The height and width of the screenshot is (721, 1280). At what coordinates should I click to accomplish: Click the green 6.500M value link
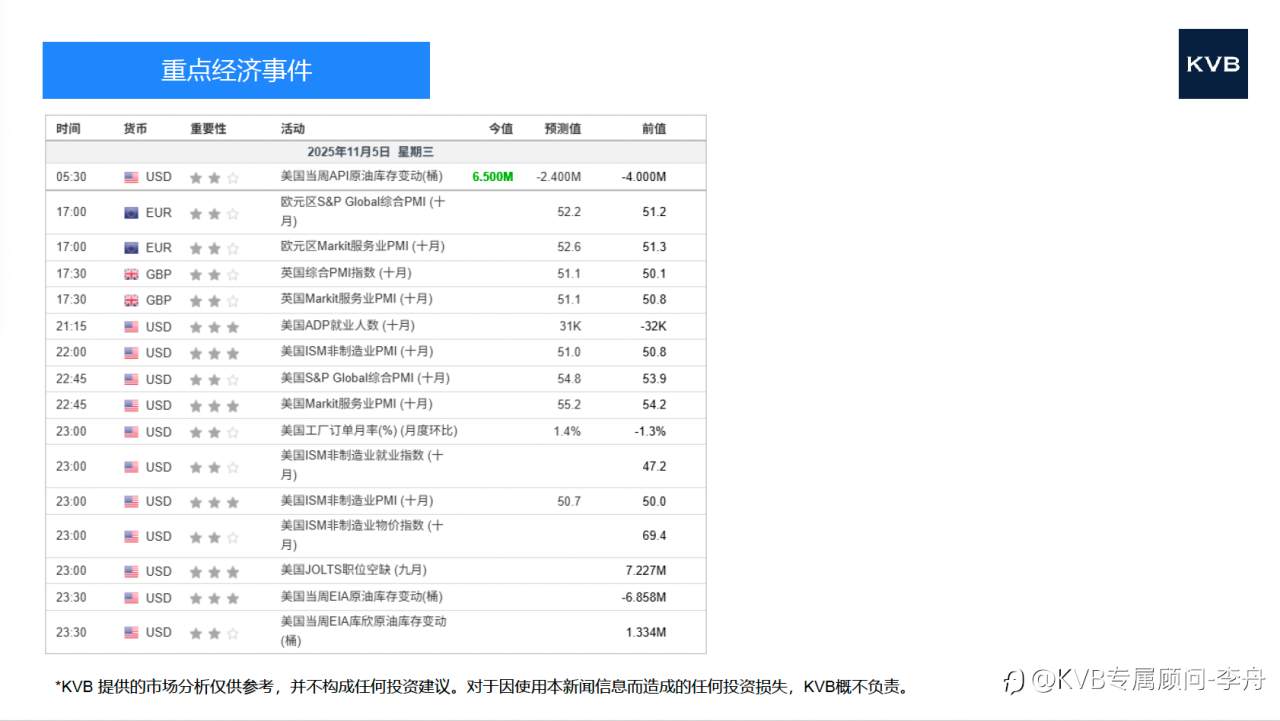[491, 176]
